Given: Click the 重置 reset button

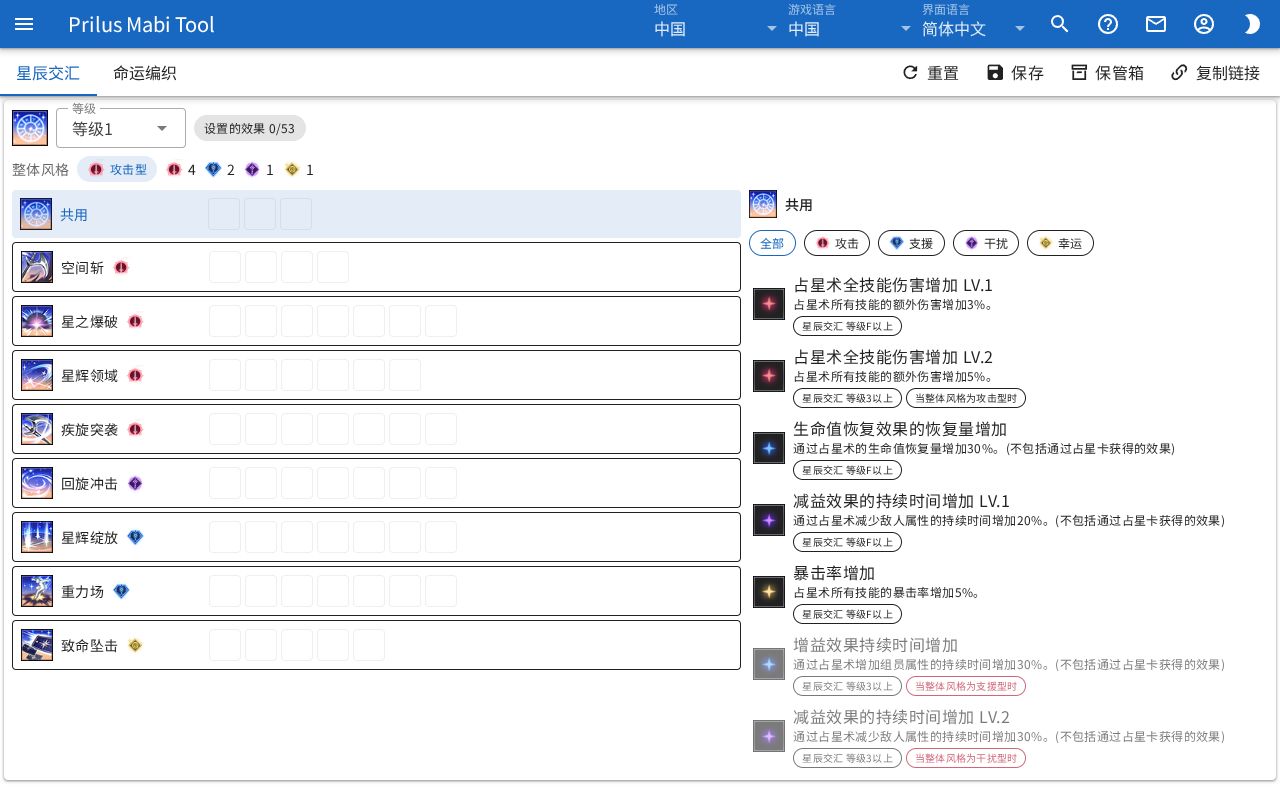Looking at the screenshot, I should pos(930,73).
